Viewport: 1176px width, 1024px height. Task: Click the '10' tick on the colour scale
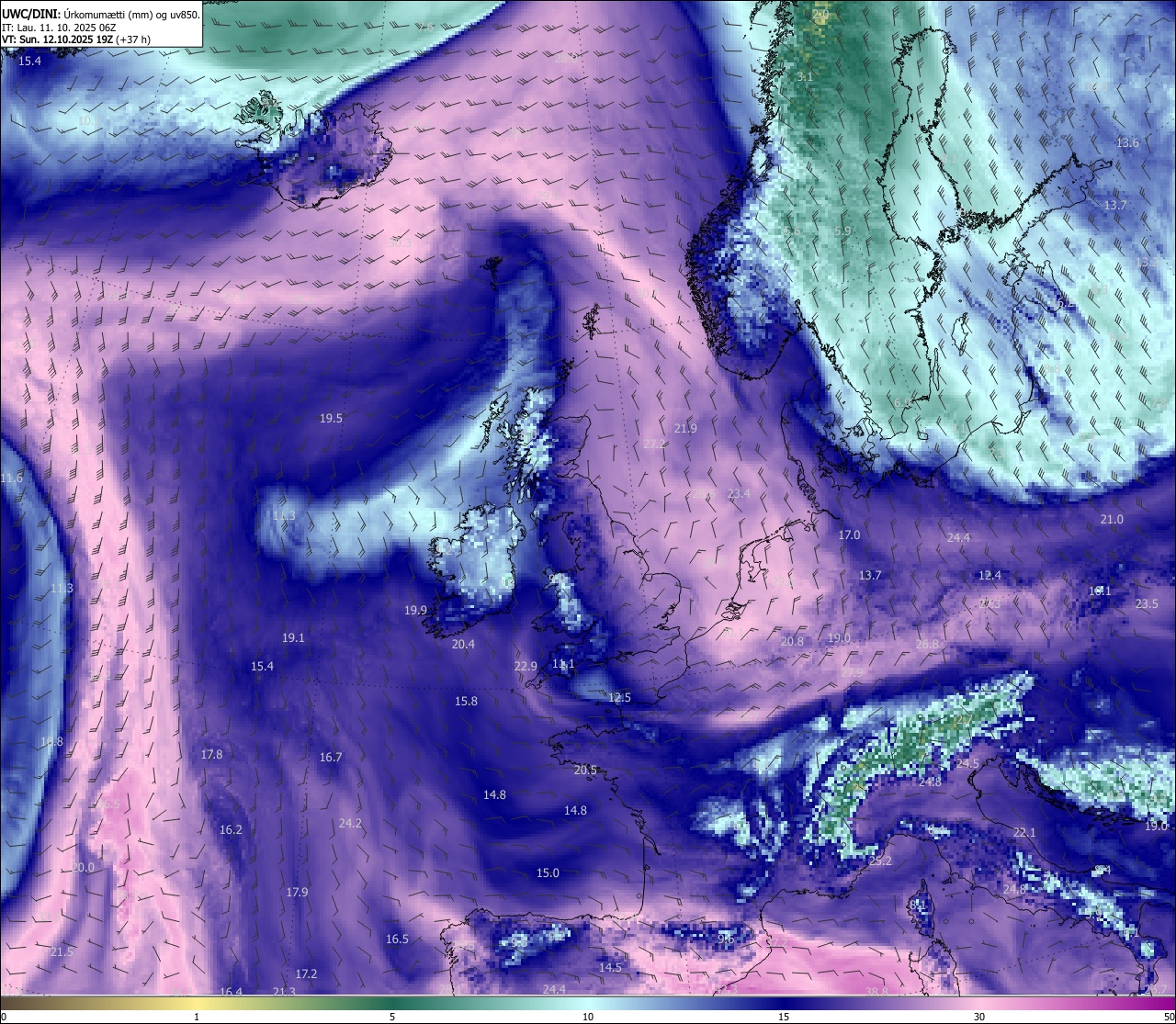click(x=588, y=1017)
